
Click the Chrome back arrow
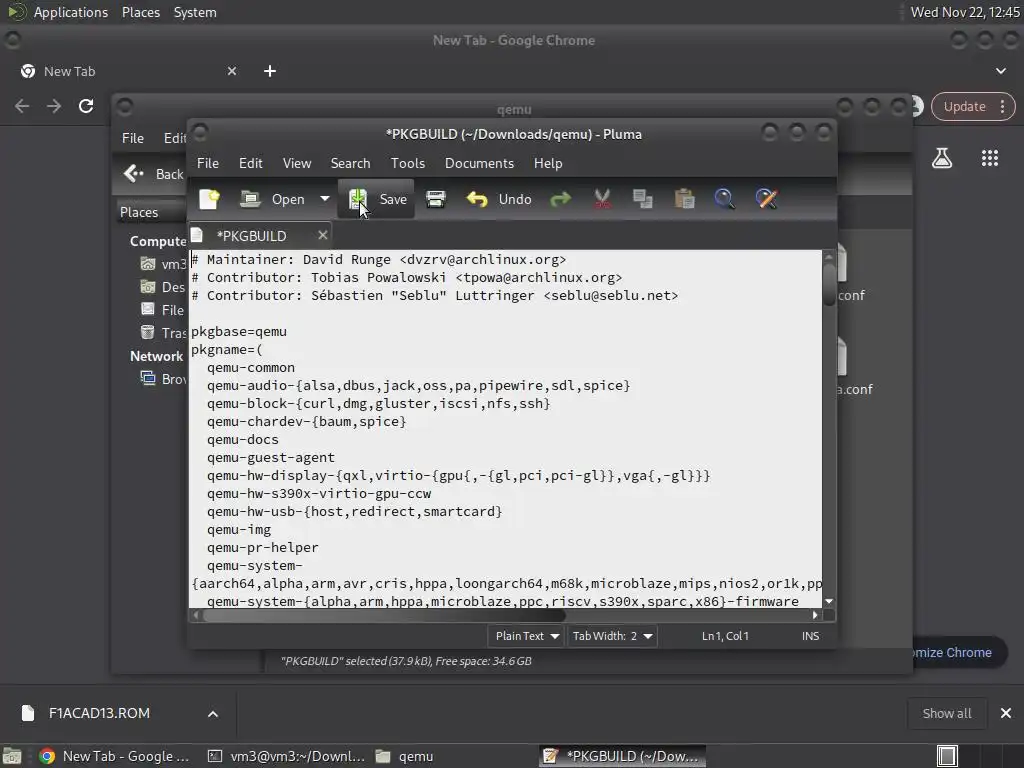22,106
